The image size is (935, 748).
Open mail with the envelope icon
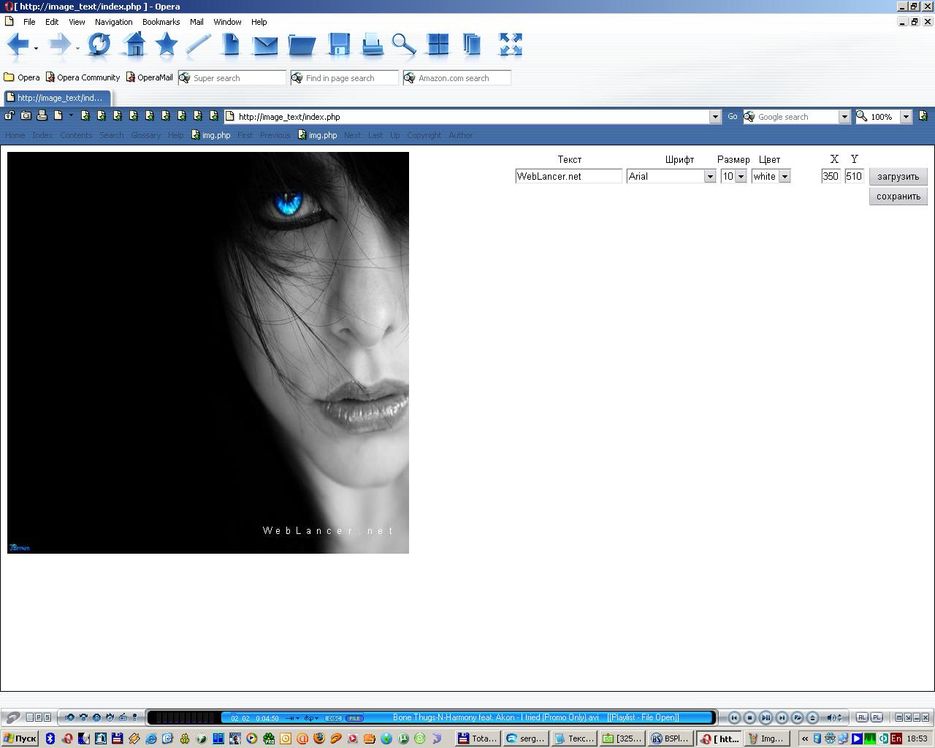click(265, 46)
